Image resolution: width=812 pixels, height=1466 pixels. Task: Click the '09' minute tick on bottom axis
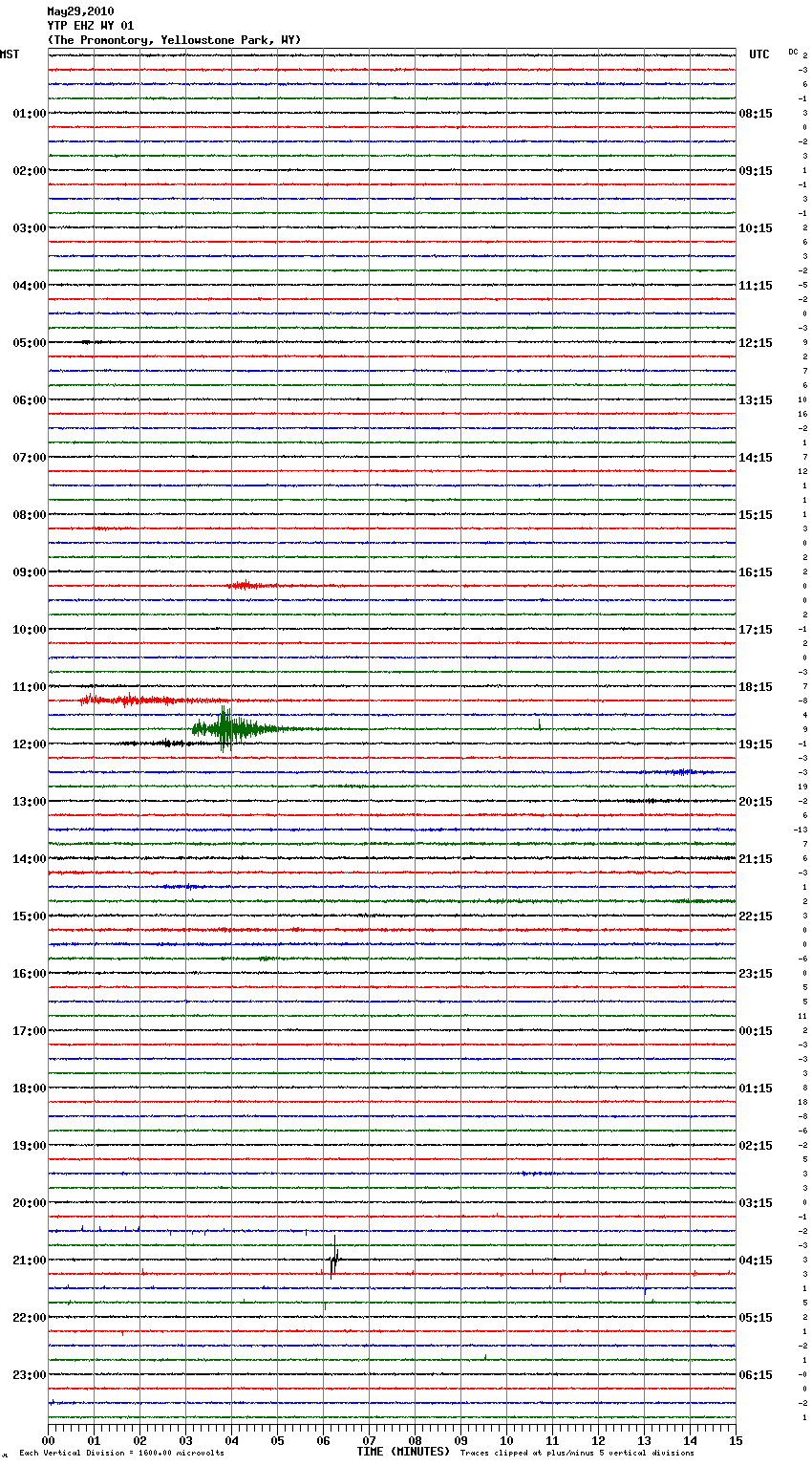461,1440
